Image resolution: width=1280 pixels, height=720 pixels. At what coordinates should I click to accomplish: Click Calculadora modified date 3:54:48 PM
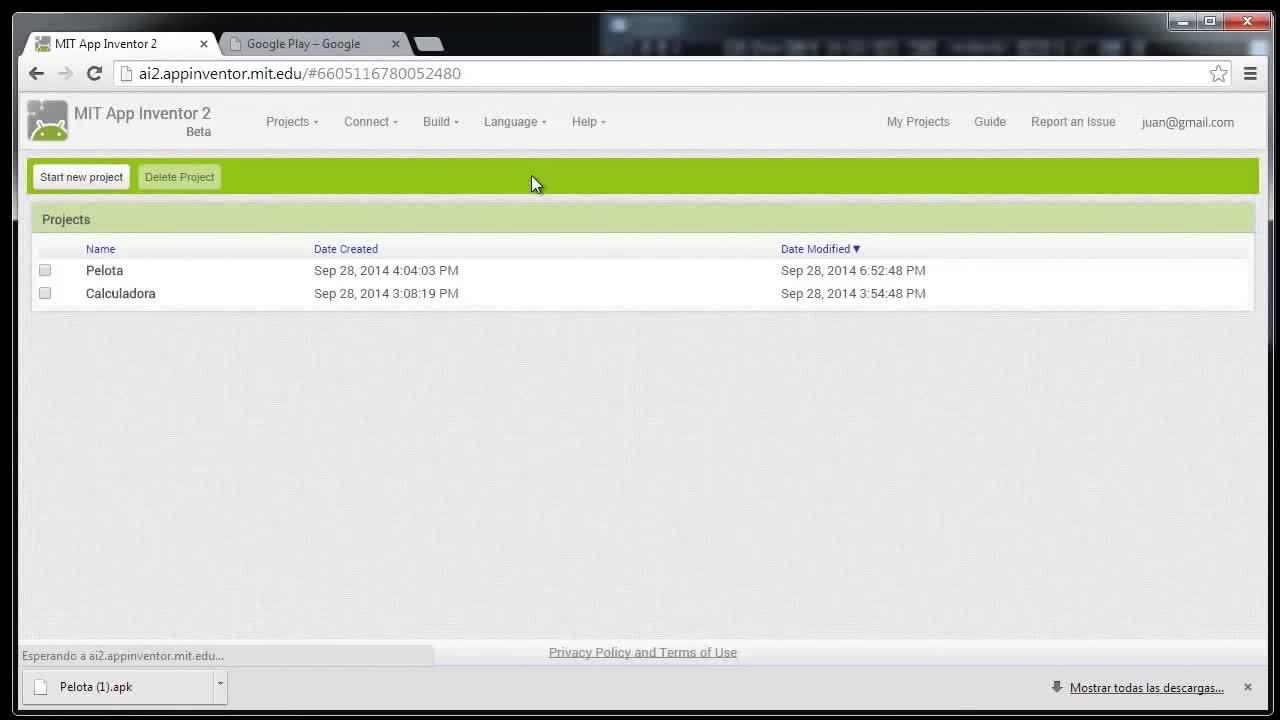coord(853,293)
